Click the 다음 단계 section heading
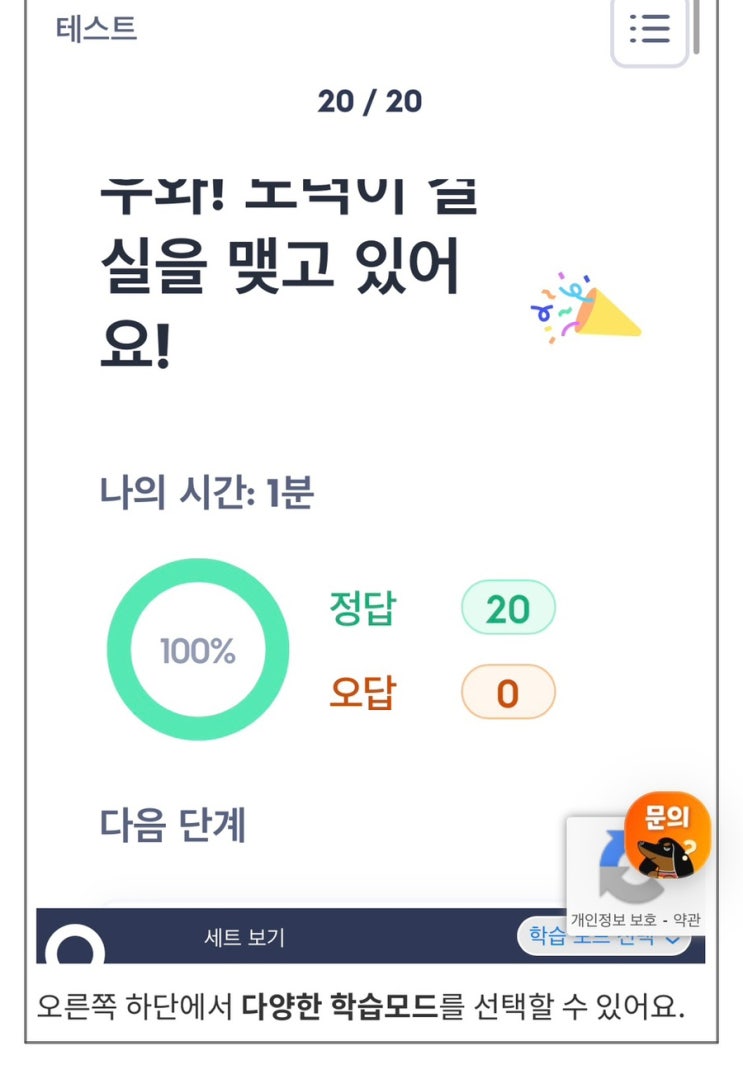Screen dimensions: 743x1065 pos(173,825)
